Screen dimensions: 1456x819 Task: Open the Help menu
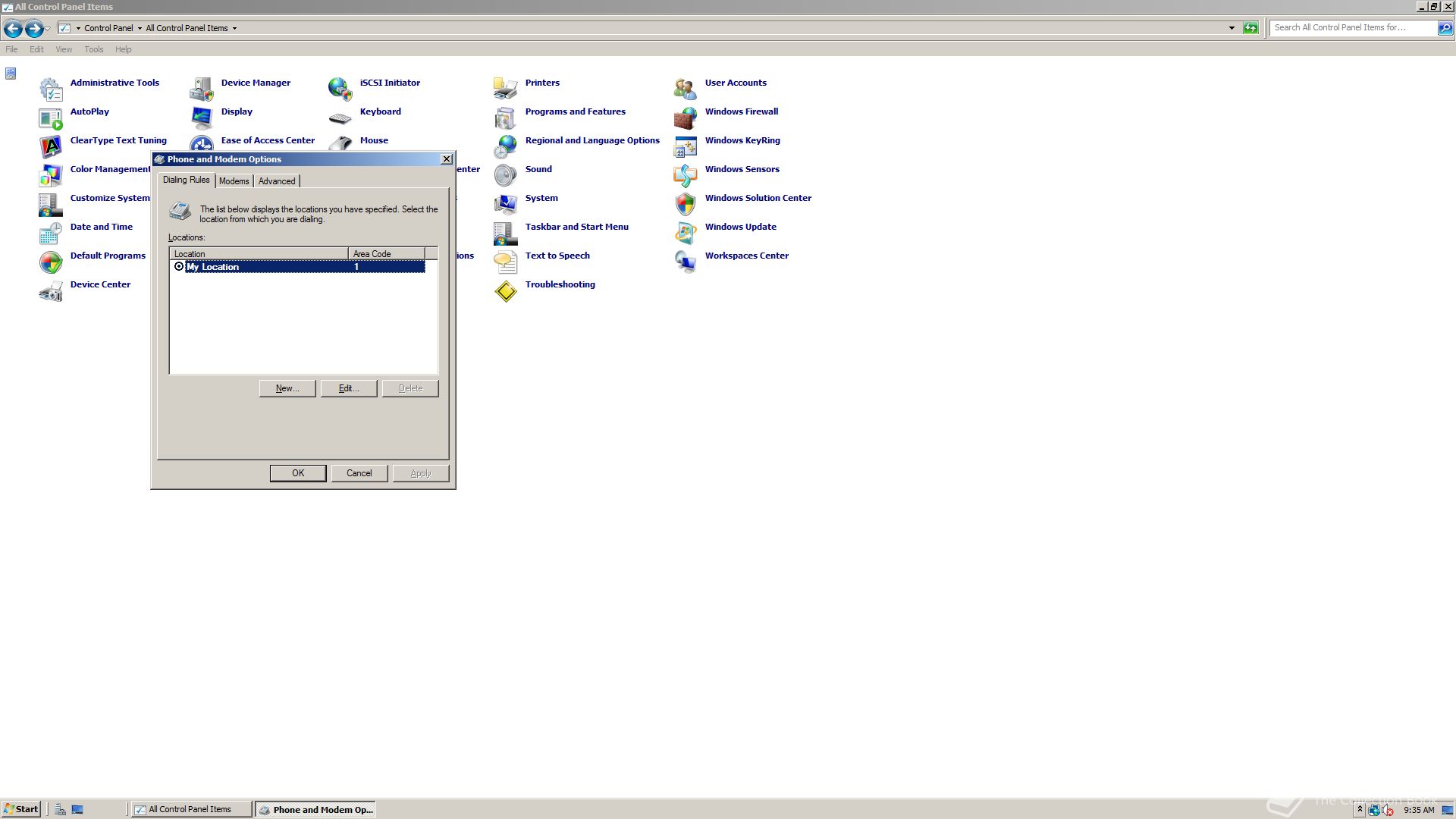click(x=124, y=49)
